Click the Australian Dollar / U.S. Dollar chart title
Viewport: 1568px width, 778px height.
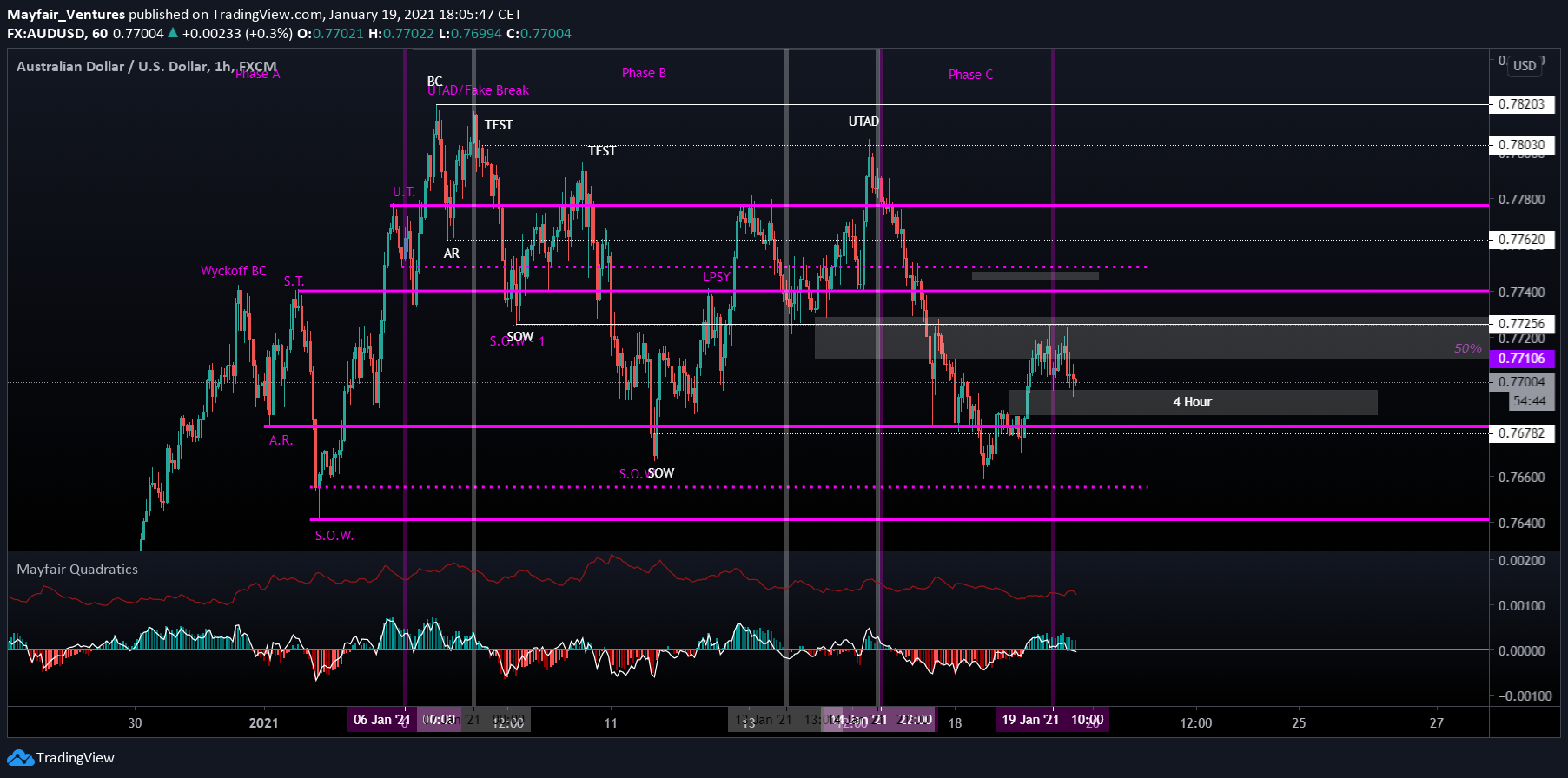147,66
